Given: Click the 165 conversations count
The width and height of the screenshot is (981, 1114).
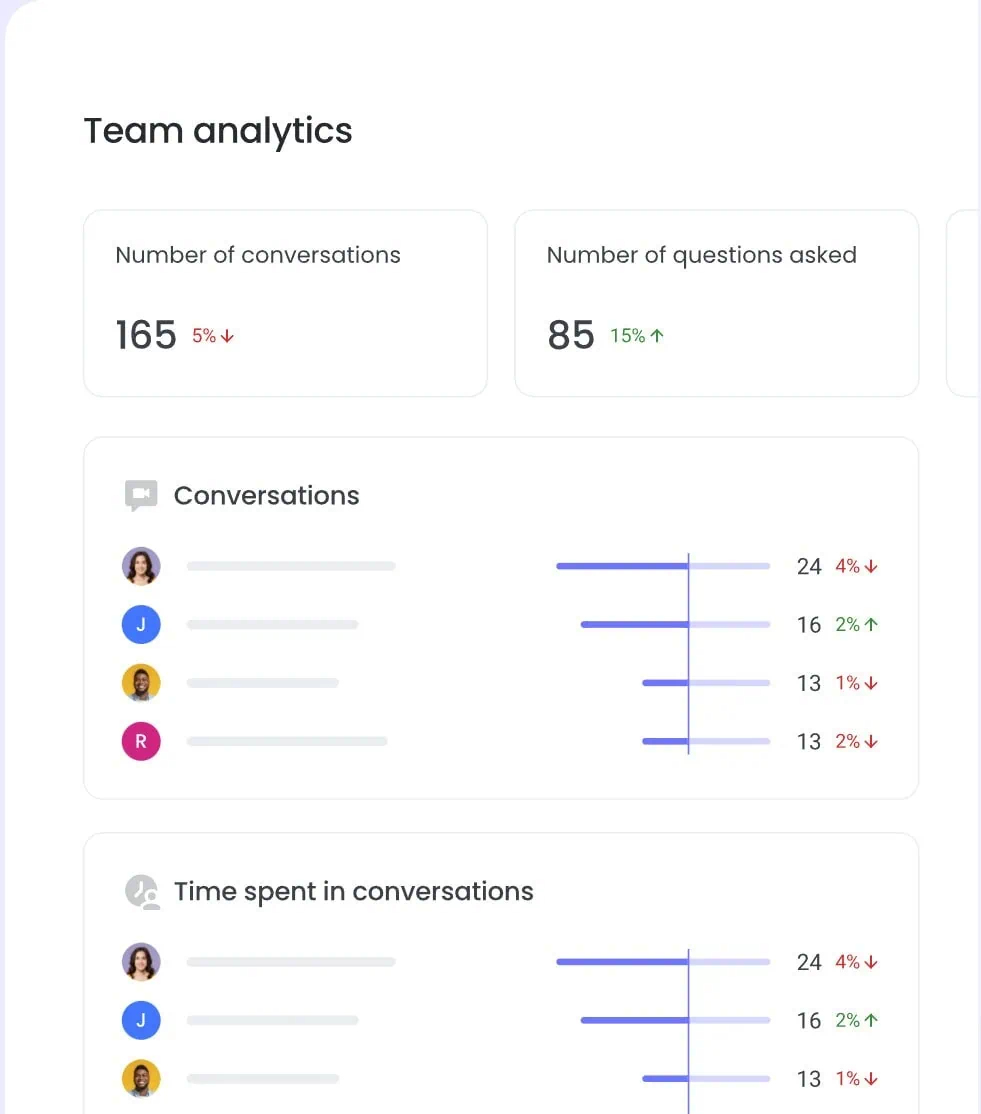Looking at the screenshot, I should [x=146, y=335].
